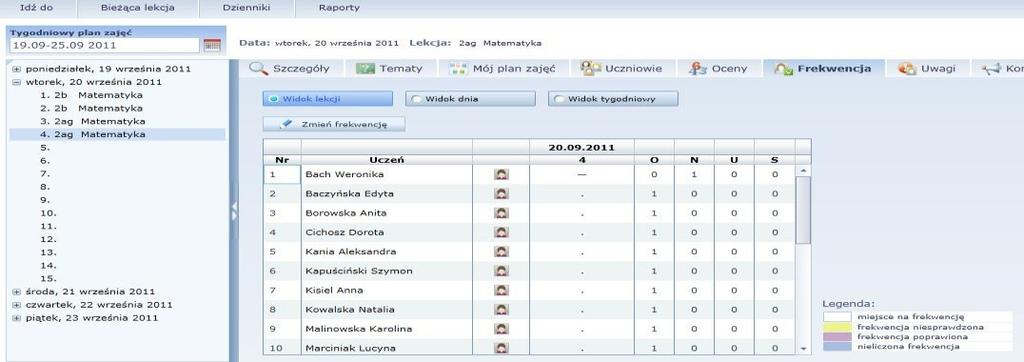This screenshot has height=362, width=1024.
Task: Switch to the Uwagi tab
Action: click(x=927, y=69)
